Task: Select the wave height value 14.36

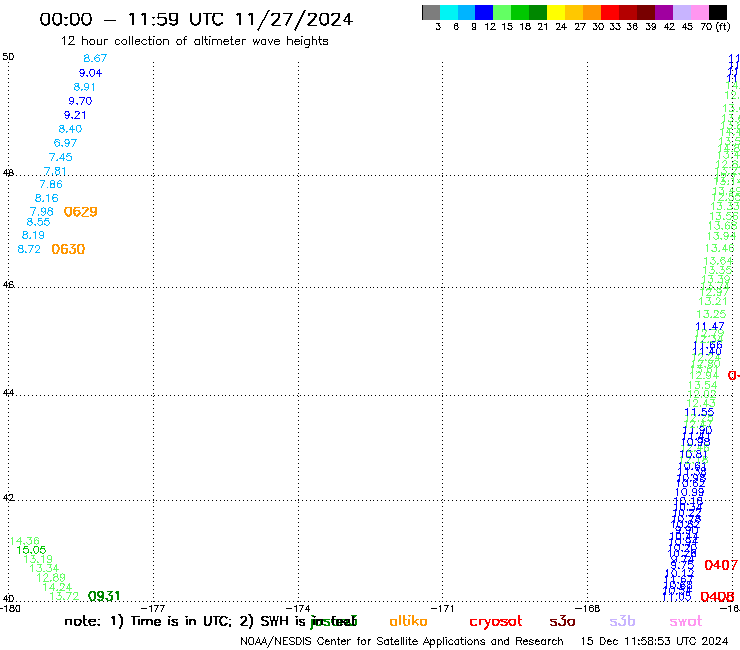Action: 25,541
